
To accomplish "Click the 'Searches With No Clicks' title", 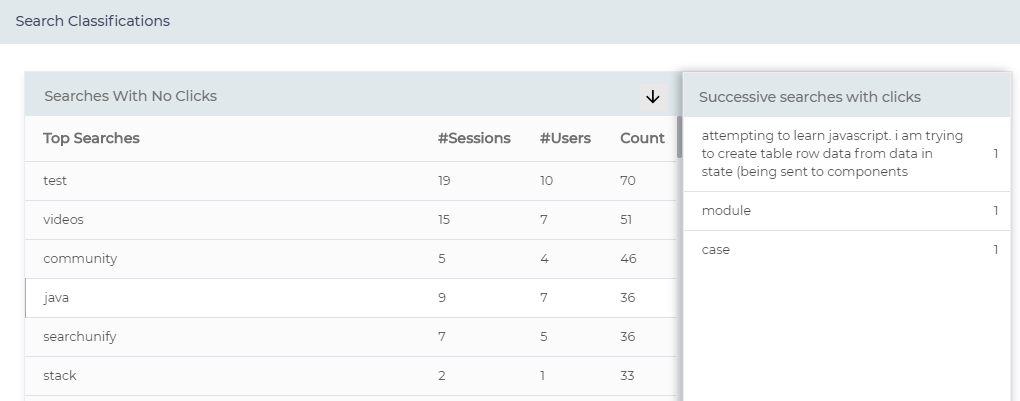I will coord(131,96).
